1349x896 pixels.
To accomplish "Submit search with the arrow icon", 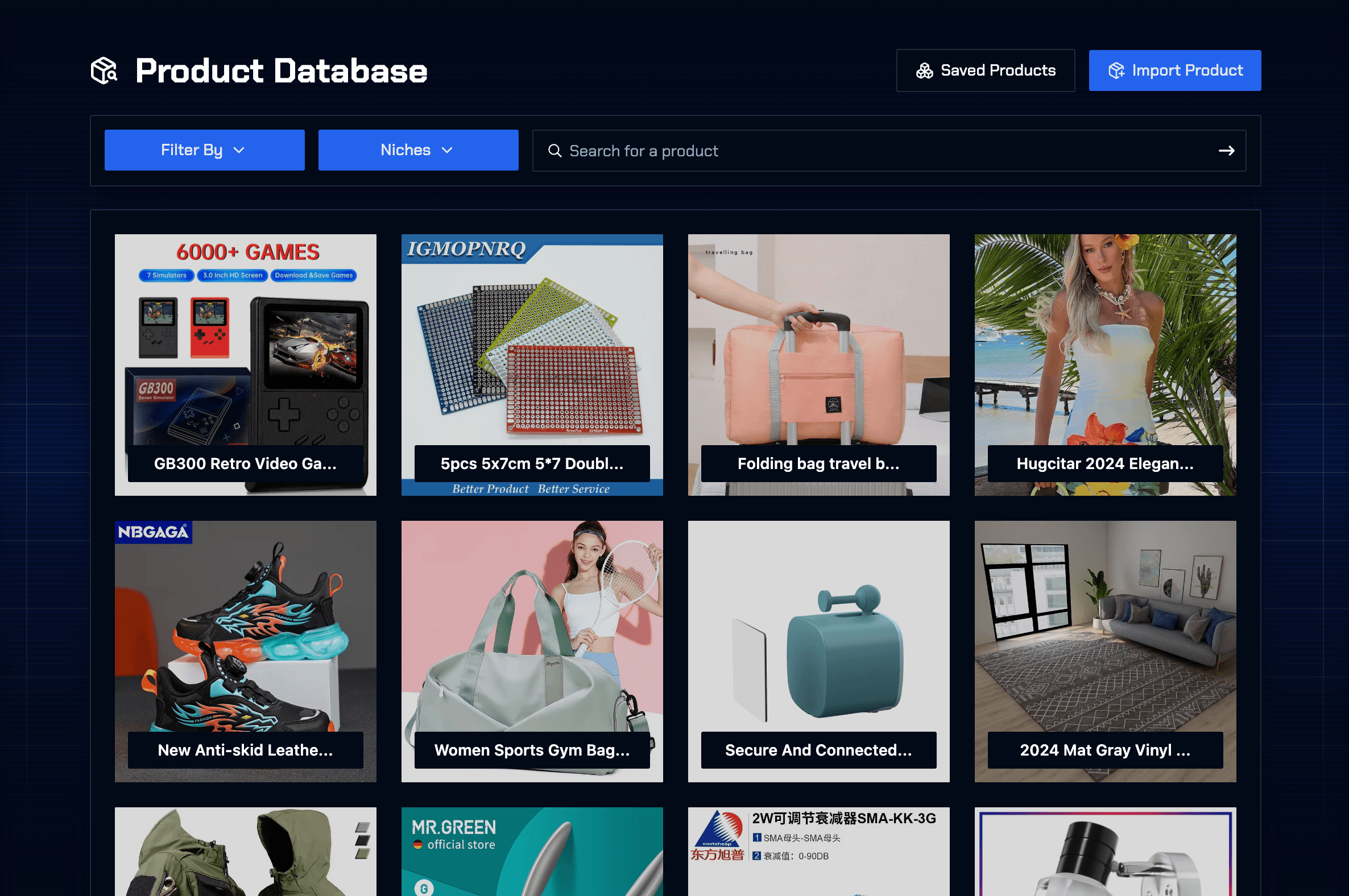I will tap(1226, 151).
